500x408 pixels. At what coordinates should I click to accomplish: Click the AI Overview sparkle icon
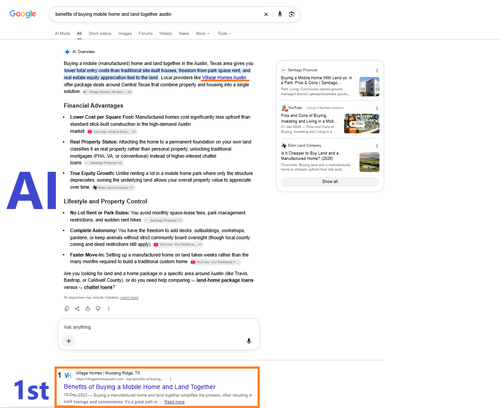click(67, 52)
